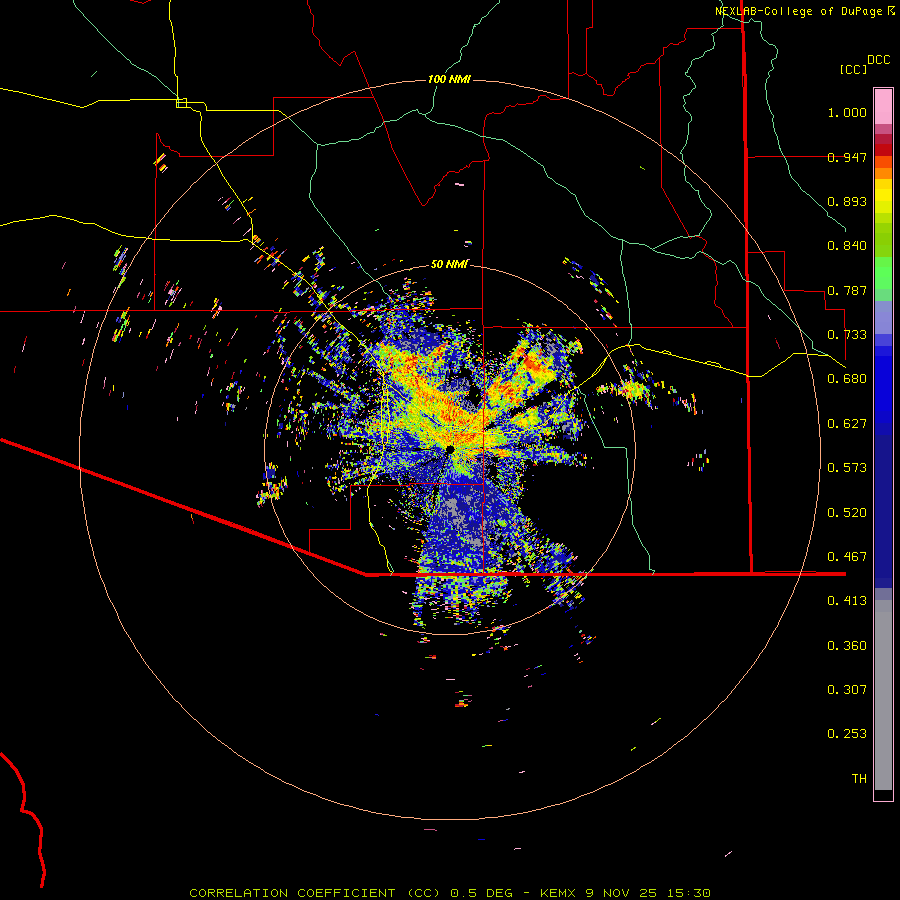Screen dimensions: 900x900
Task: Click the TH threshold label on the colorbar
Action: pyautogui.click(x=859, y=779)
